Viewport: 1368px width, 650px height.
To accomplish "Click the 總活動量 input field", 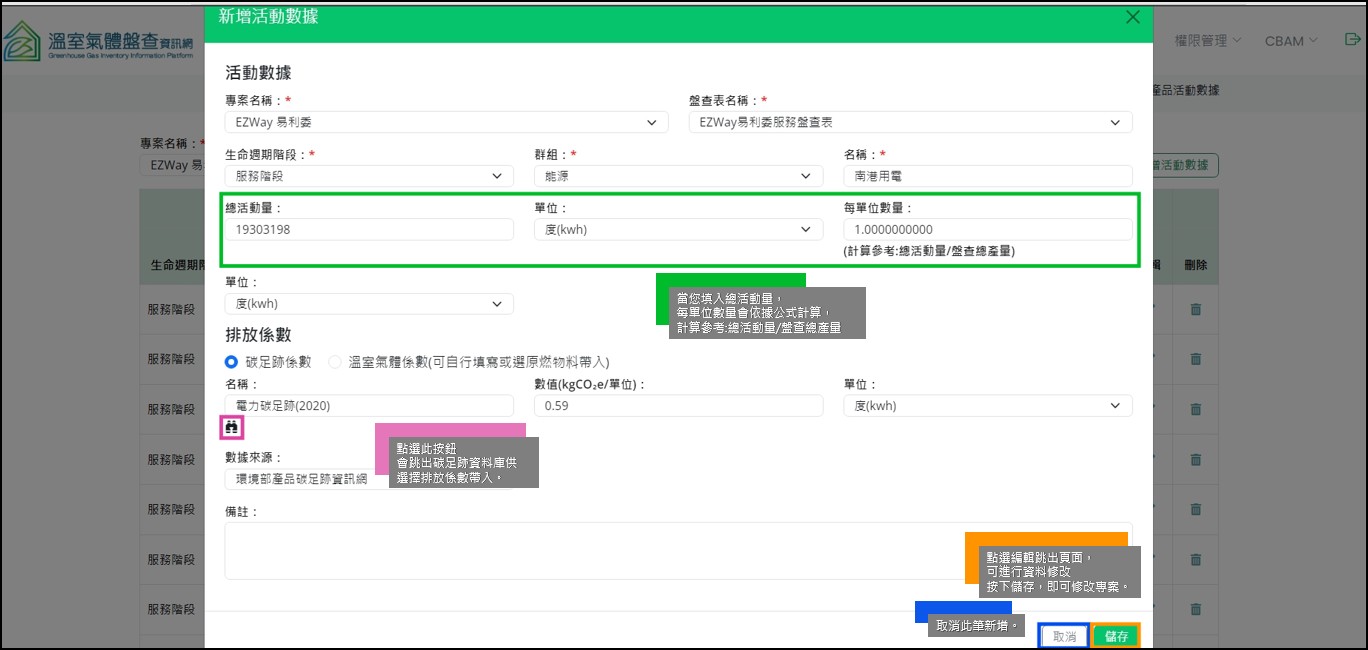I will point(369,230).
